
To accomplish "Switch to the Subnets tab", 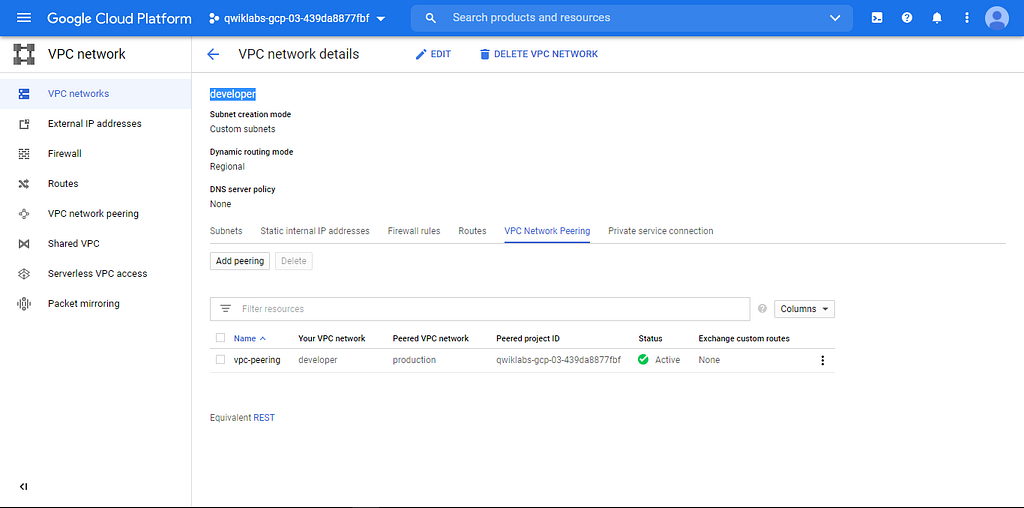I will click(226, 231).
